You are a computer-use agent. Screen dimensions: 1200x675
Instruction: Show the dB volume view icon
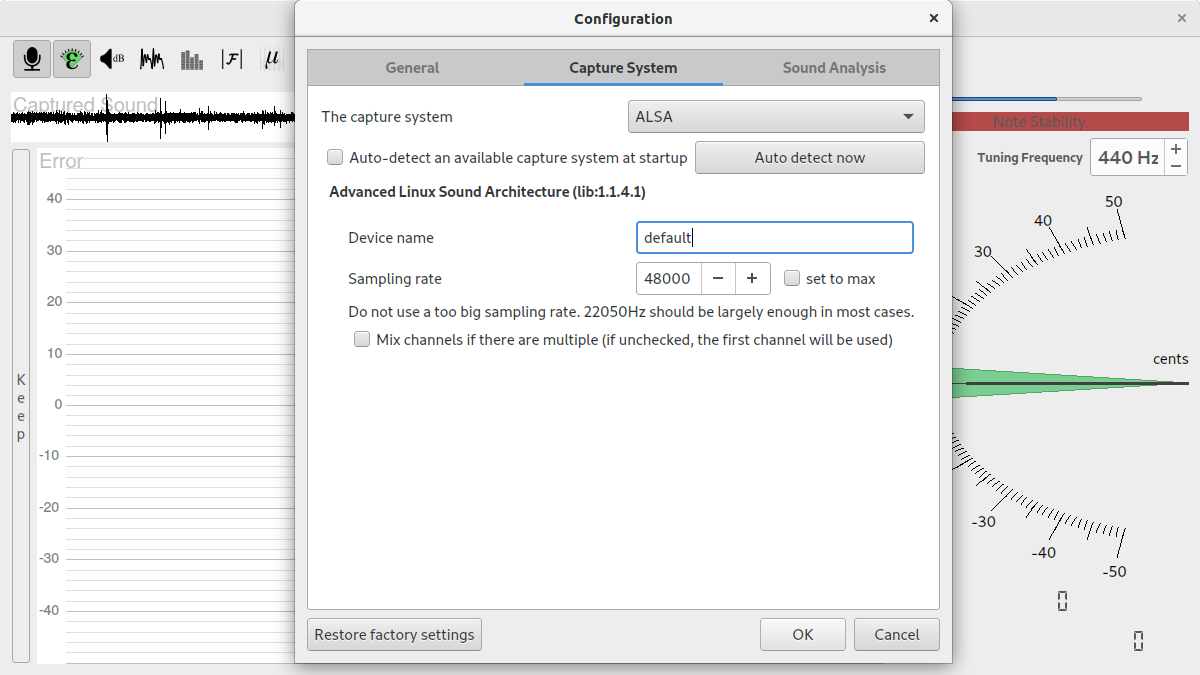pyautogui.click(x=112, y=59)
